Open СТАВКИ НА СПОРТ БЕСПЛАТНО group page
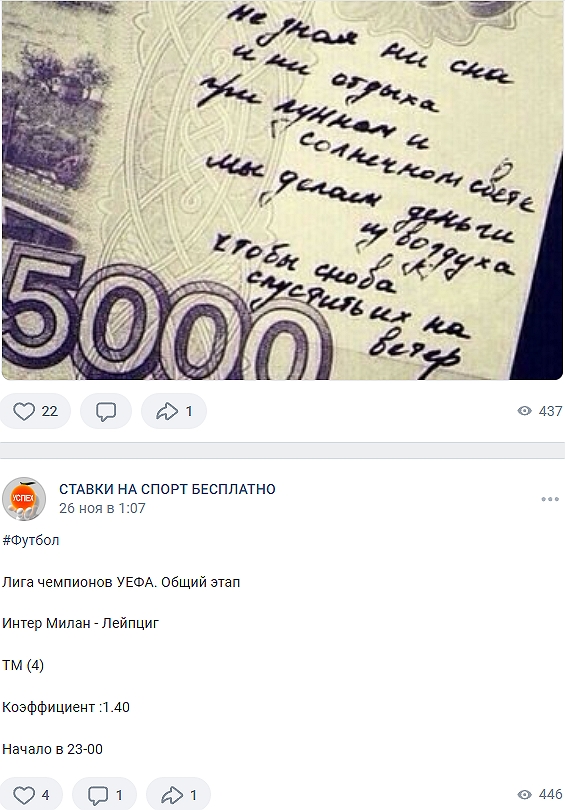Screen dimensions: 565x810 pos(167,489)
